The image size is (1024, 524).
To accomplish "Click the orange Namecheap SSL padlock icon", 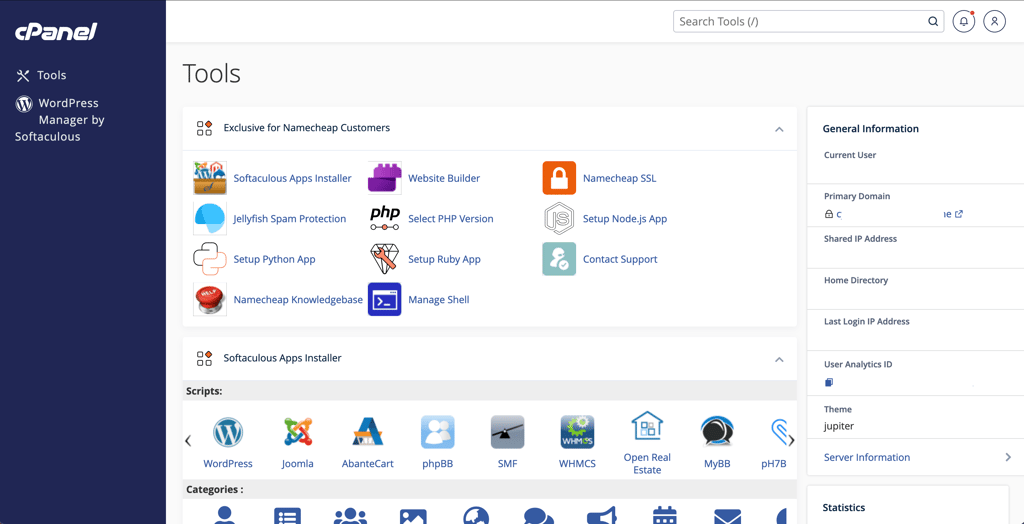I will pyautogui.click(x=559, y=178).
